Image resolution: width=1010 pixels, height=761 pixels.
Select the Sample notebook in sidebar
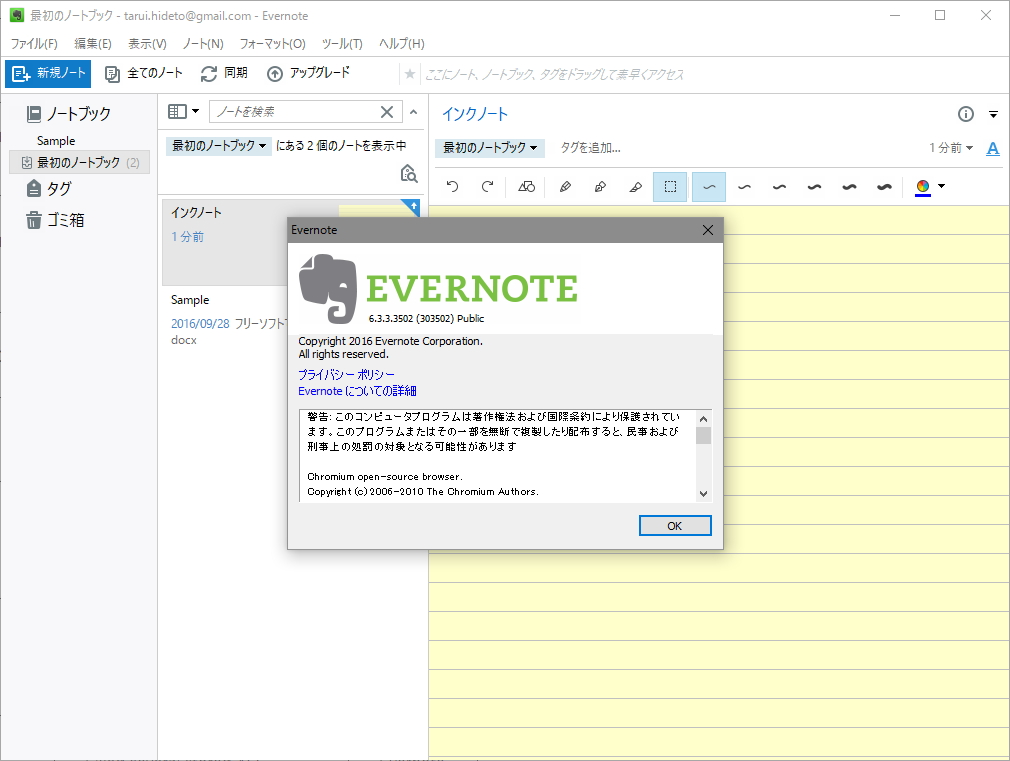(56, 141)
